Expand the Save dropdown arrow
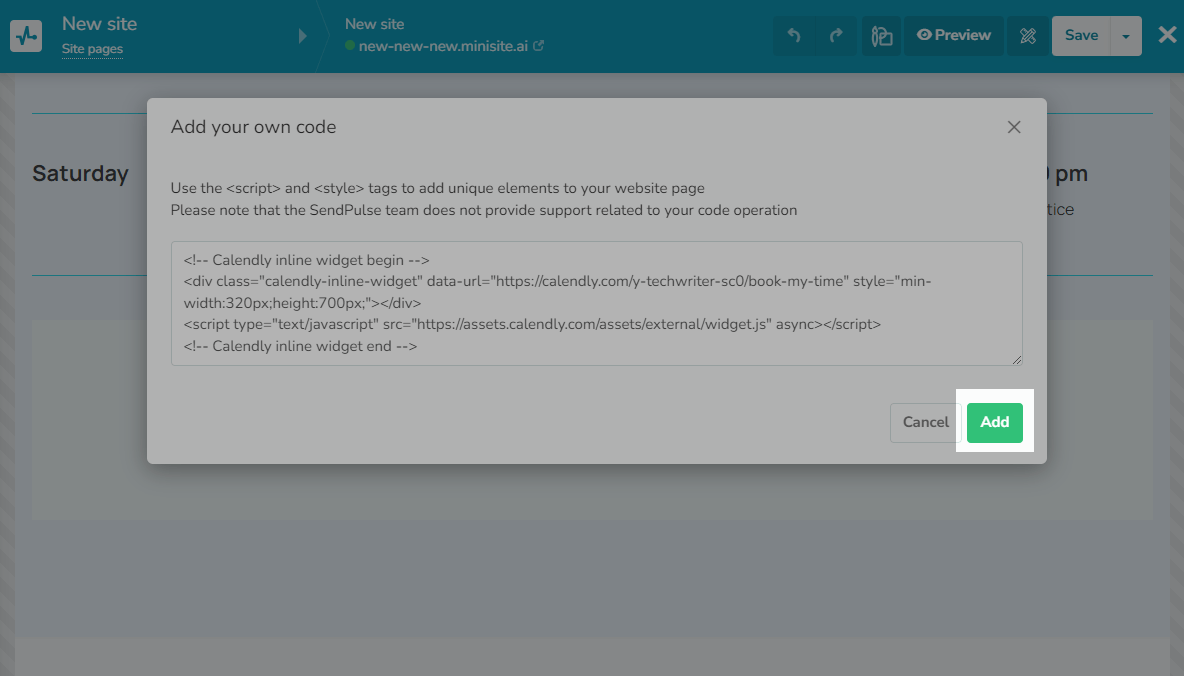Image resolution: width=1184 pixels, height=676 pixels. (x=1126, y=35)
